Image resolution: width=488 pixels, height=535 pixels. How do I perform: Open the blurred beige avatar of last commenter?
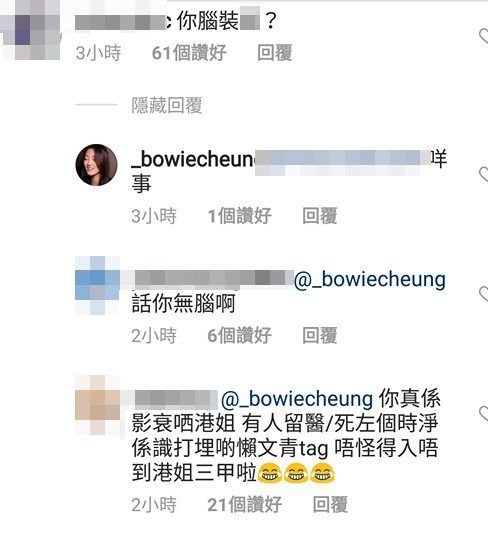[97, 405]
